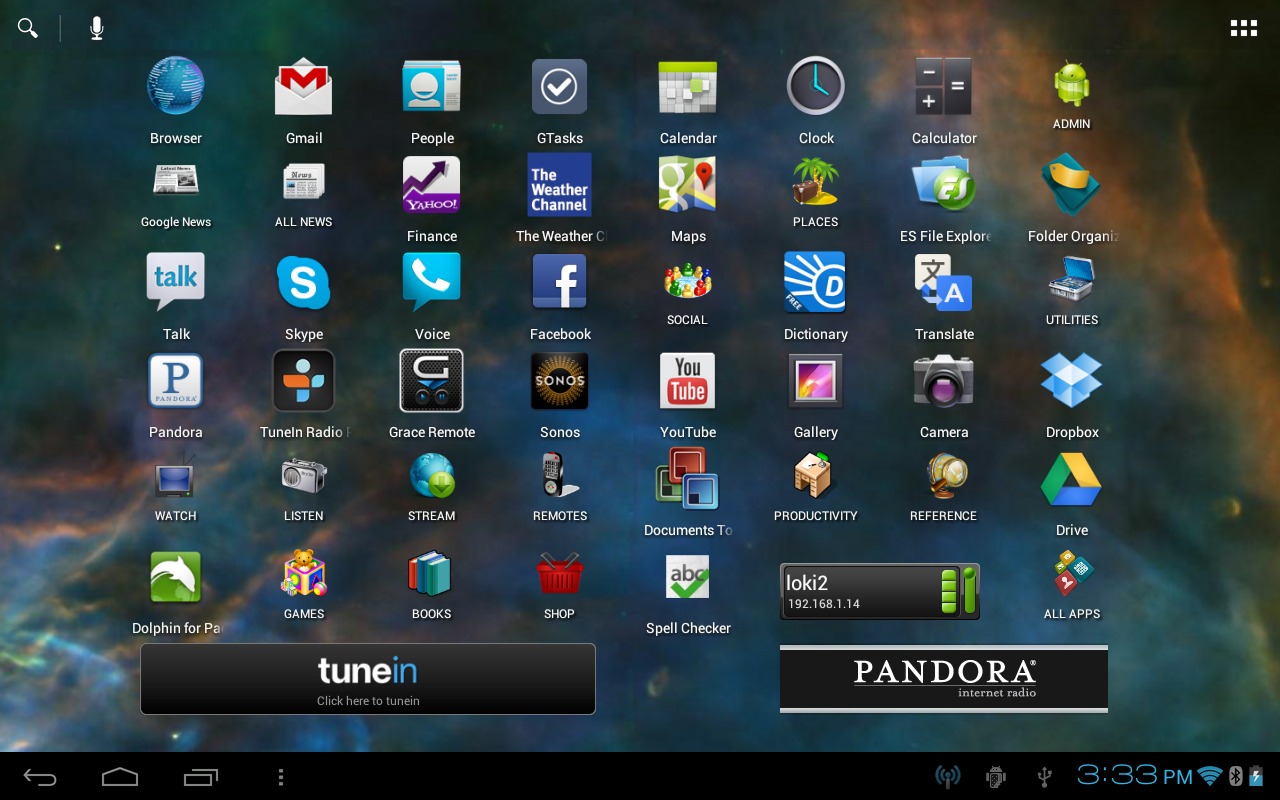Open Dropbox
1280x800 pixels.
1071,380
